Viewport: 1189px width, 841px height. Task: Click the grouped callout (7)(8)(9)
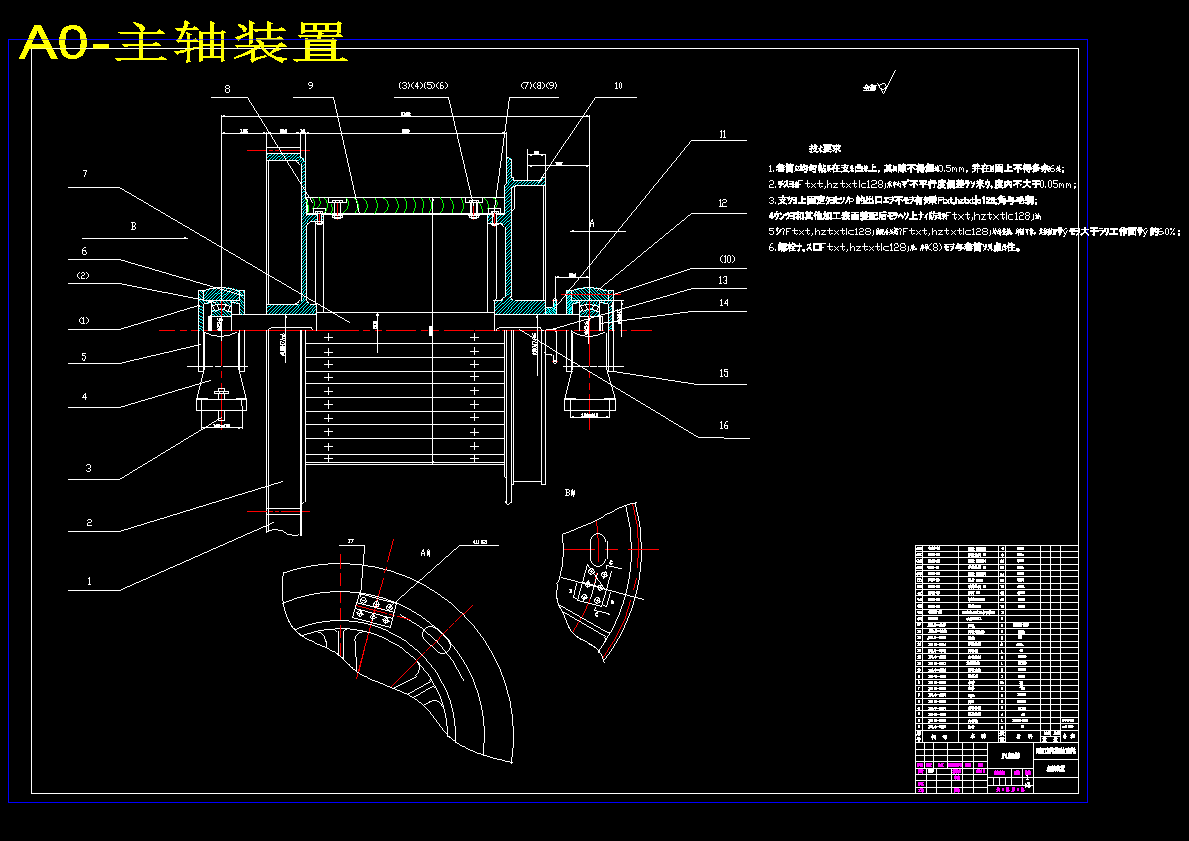(x=539, y=86)
